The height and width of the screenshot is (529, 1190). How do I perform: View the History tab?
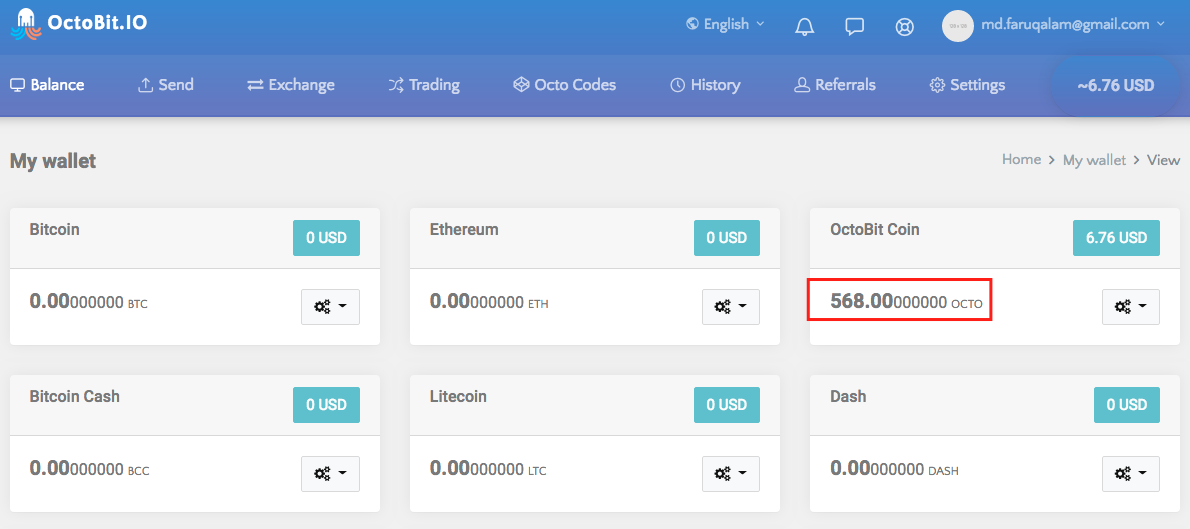click(705, 85)
